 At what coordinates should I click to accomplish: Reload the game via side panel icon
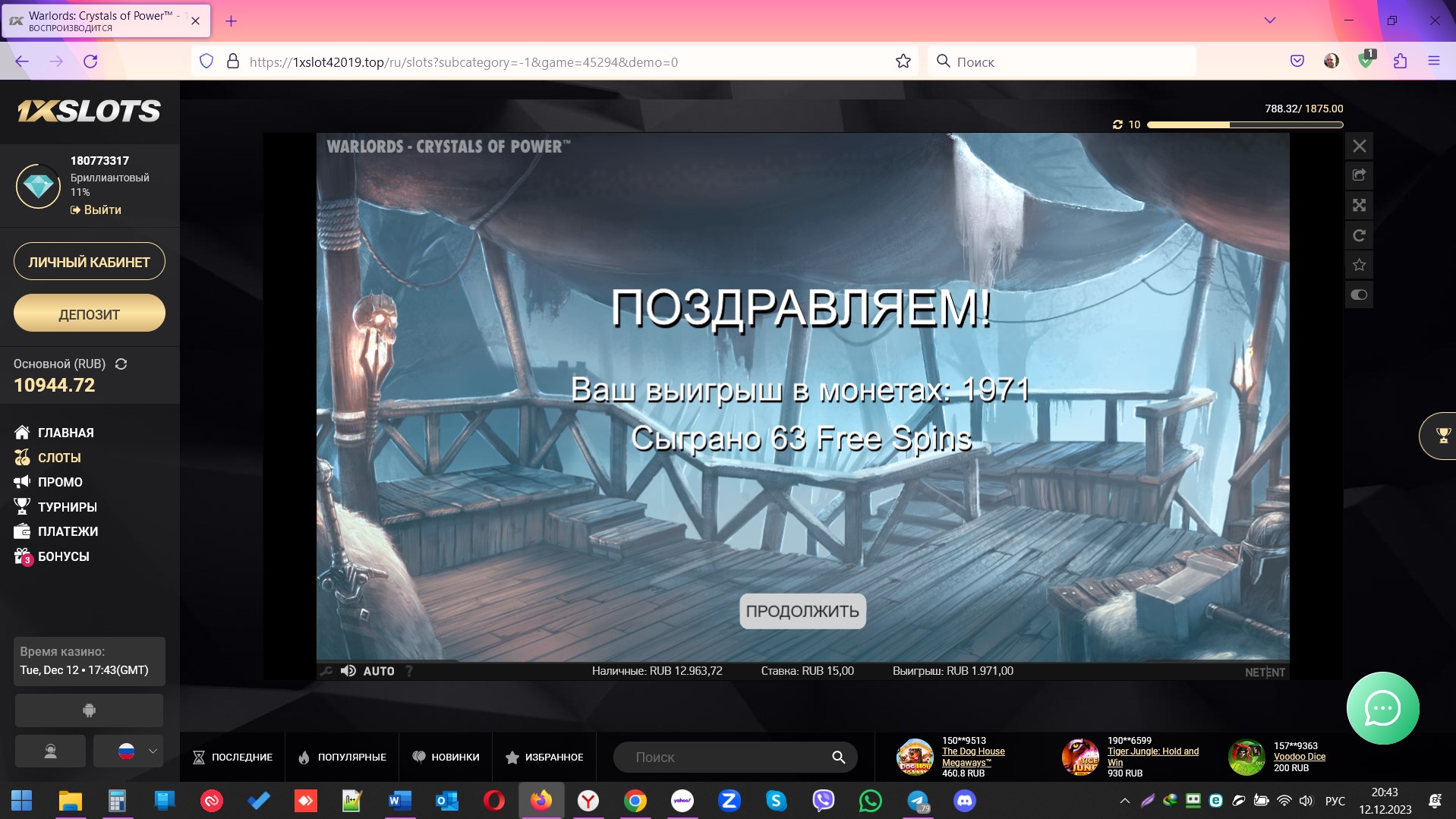[x=1359, y=235]
